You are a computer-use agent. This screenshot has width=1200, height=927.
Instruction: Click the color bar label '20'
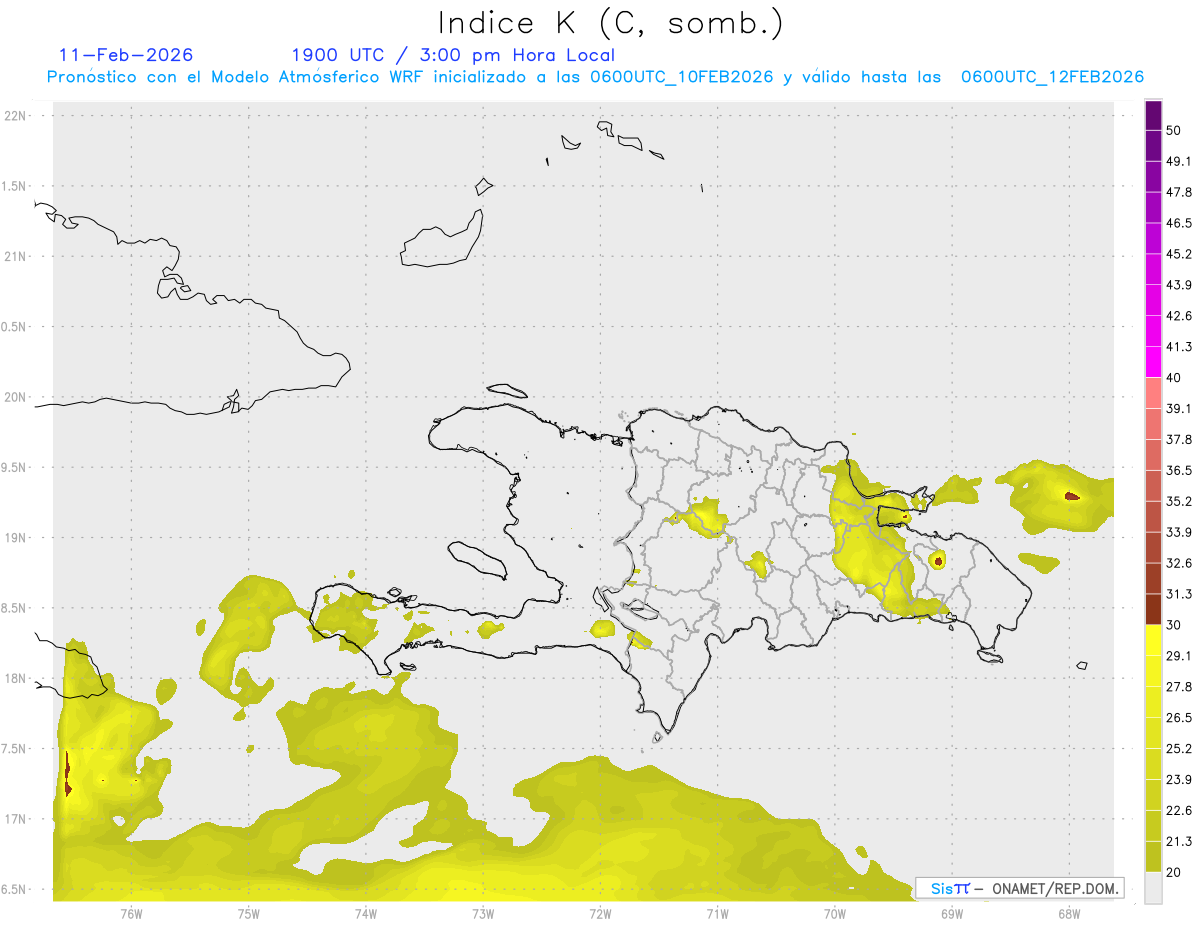(x=1174, y=872)
